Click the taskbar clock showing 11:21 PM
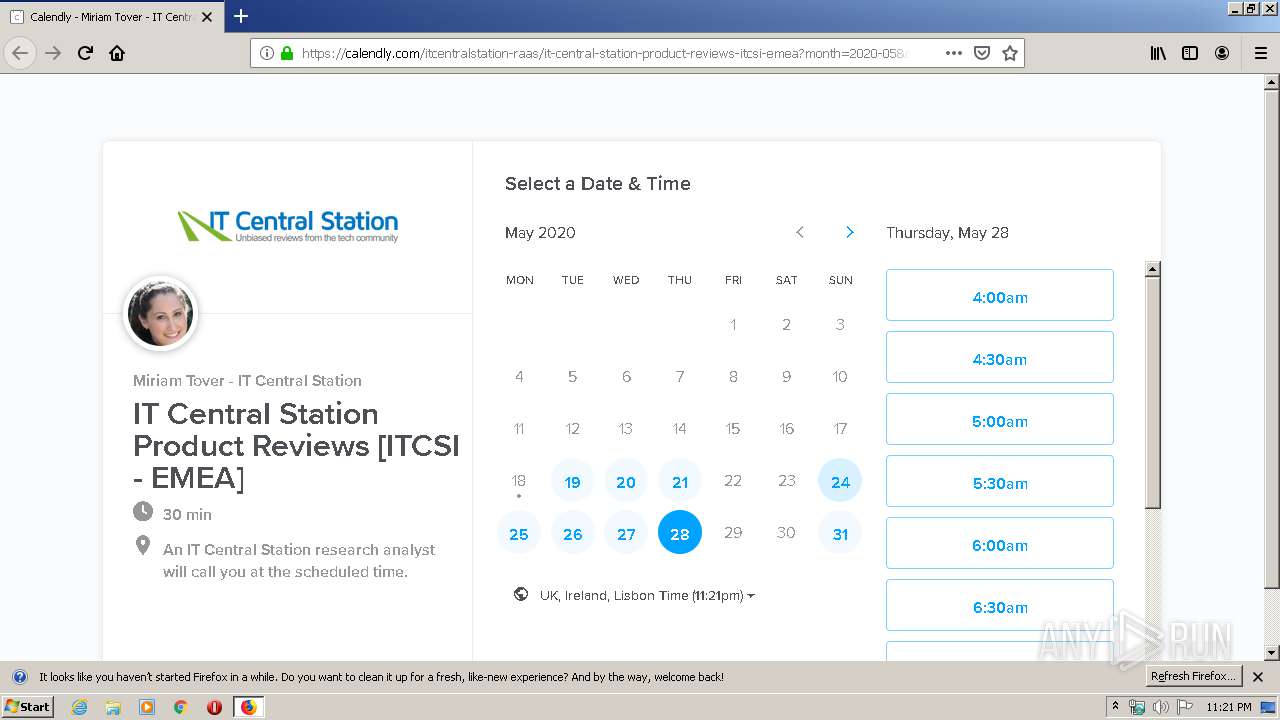Image resolution: width=1280 pixels, height=720 pixels. (x=1229, y=707)
